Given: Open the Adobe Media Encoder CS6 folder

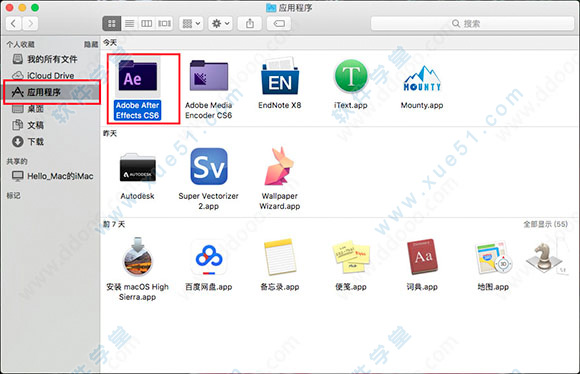Looking at the screenshot, I should 209,76.
